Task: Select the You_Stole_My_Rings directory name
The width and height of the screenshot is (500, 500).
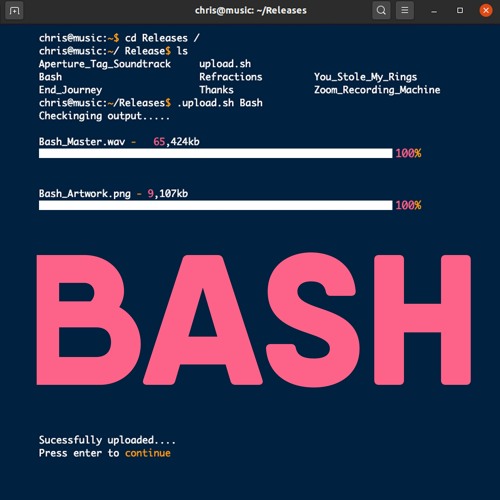Action: coord(365,77)
